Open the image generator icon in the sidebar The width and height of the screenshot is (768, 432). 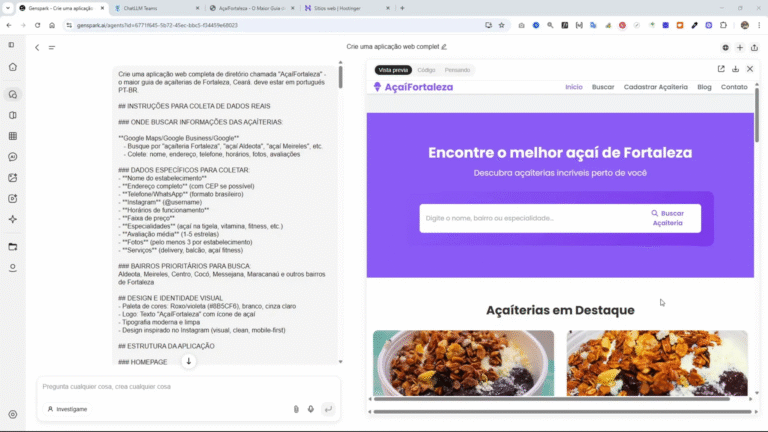point(13,178)
